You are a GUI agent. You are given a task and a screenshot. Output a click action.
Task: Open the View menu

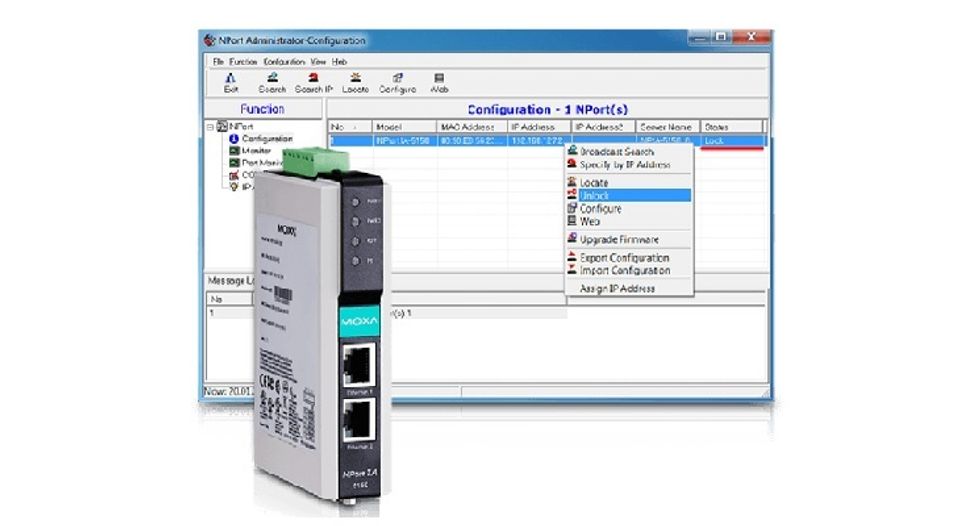point(319,62)
